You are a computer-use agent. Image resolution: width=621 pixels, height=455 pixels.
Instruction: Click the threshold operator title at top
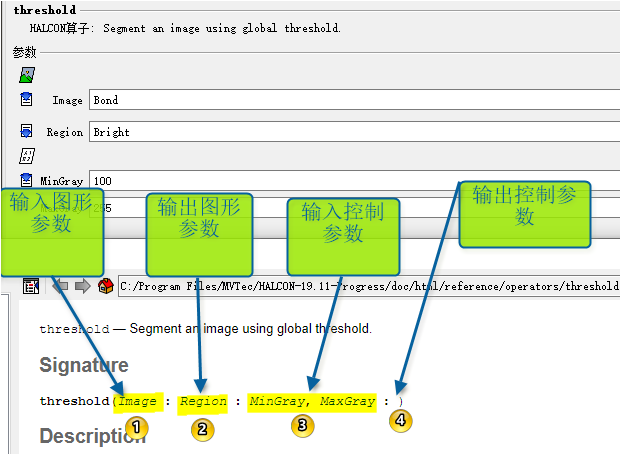[x=44, y=10]
